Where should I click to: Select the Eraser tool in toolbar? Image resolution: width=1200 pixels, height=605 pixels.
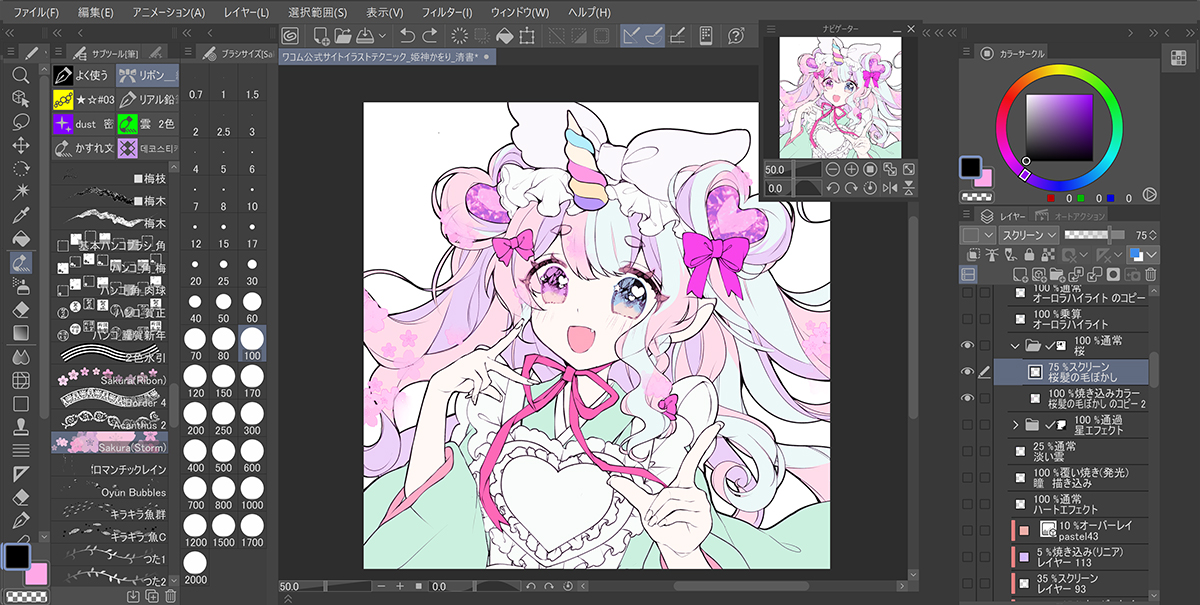tap(20, 309)
